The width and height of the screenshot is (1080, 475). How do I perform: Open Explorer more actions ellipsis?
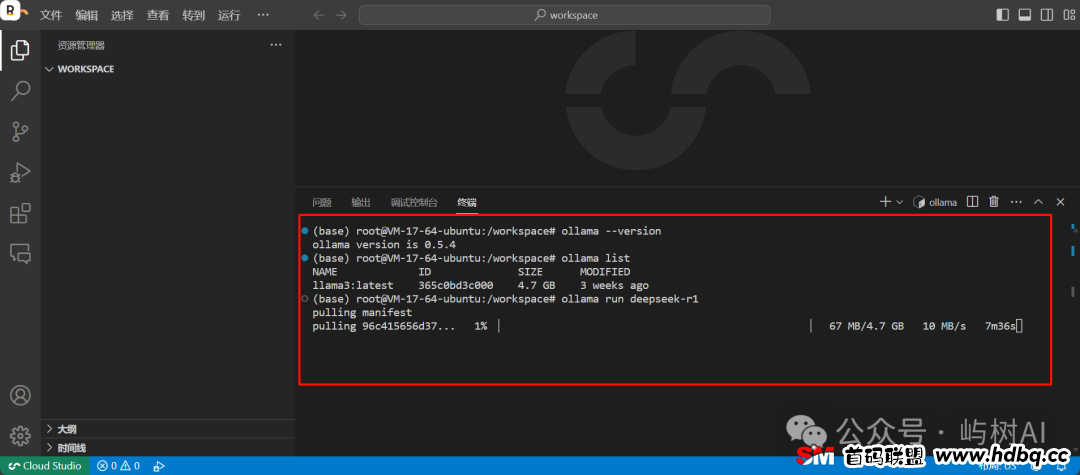point(276,45)
